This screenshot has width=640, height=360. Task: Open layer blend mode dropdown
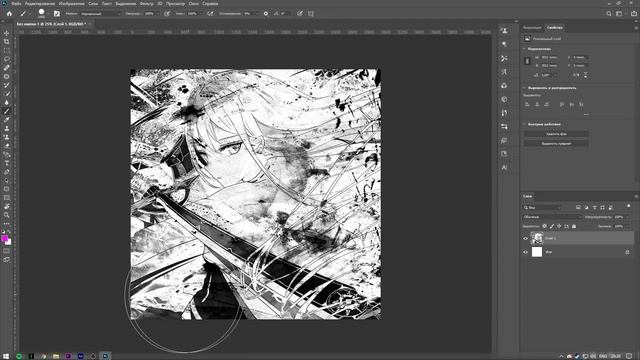[x=551, y=217]
